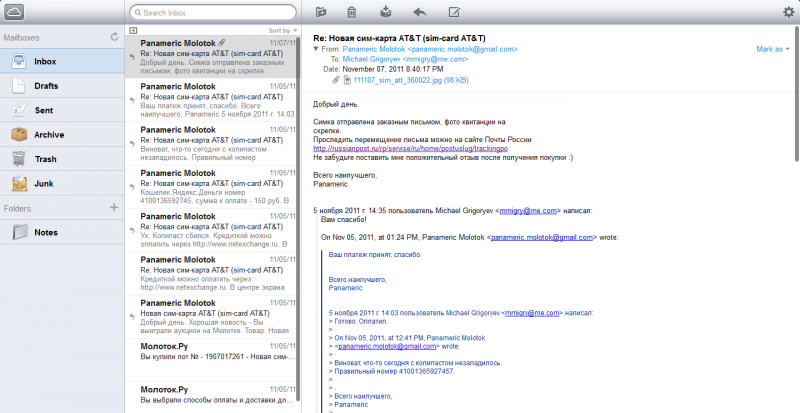Click the message body scrollbar
This screenshot has width=800, height=413.
tap(797, 95)
